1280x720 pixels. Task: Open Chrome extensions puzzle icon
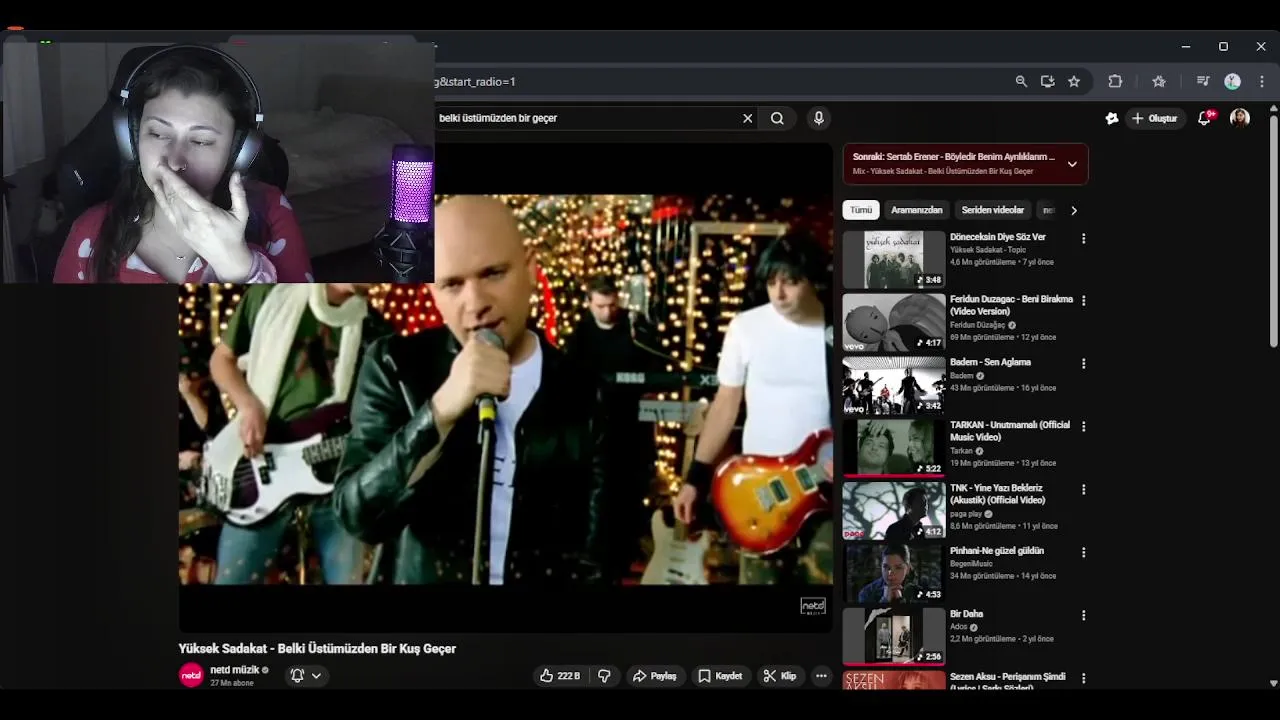coord(1115,82)
